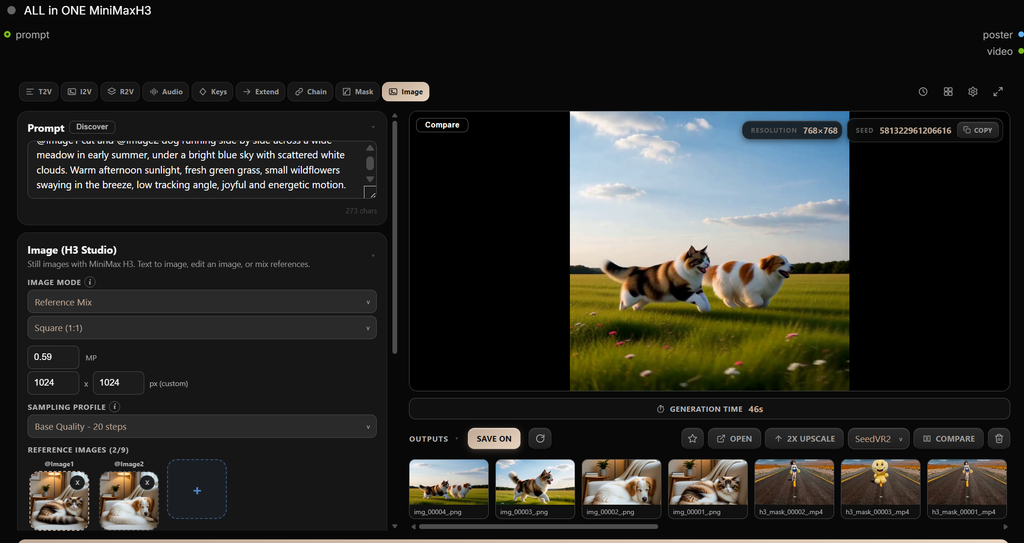Click the left panel vertical scrollbar
The width and height of the screenshot is (1024, 543).
click(394, 237)
